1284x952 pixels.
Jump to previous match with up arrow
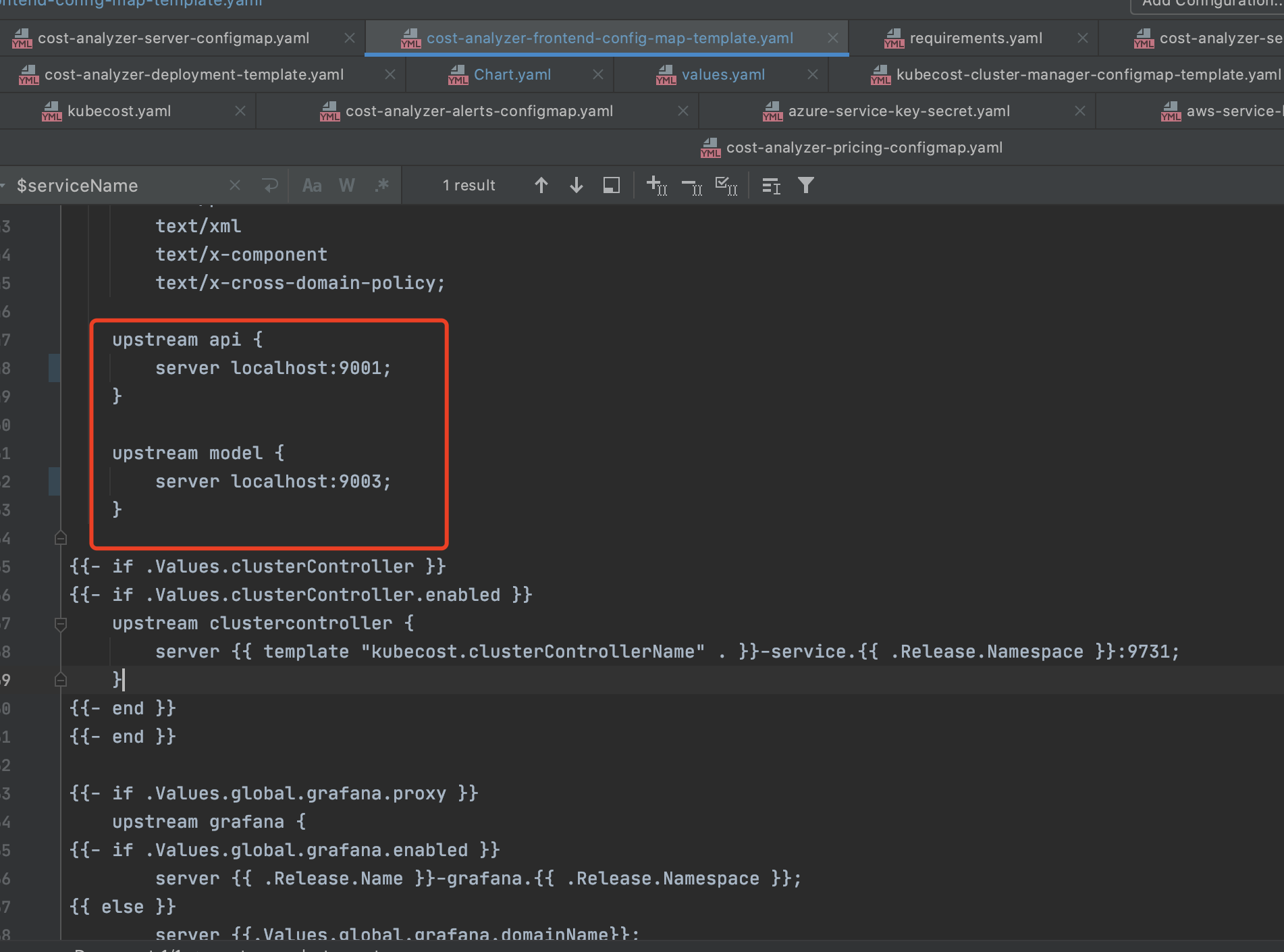pos(541,184)
